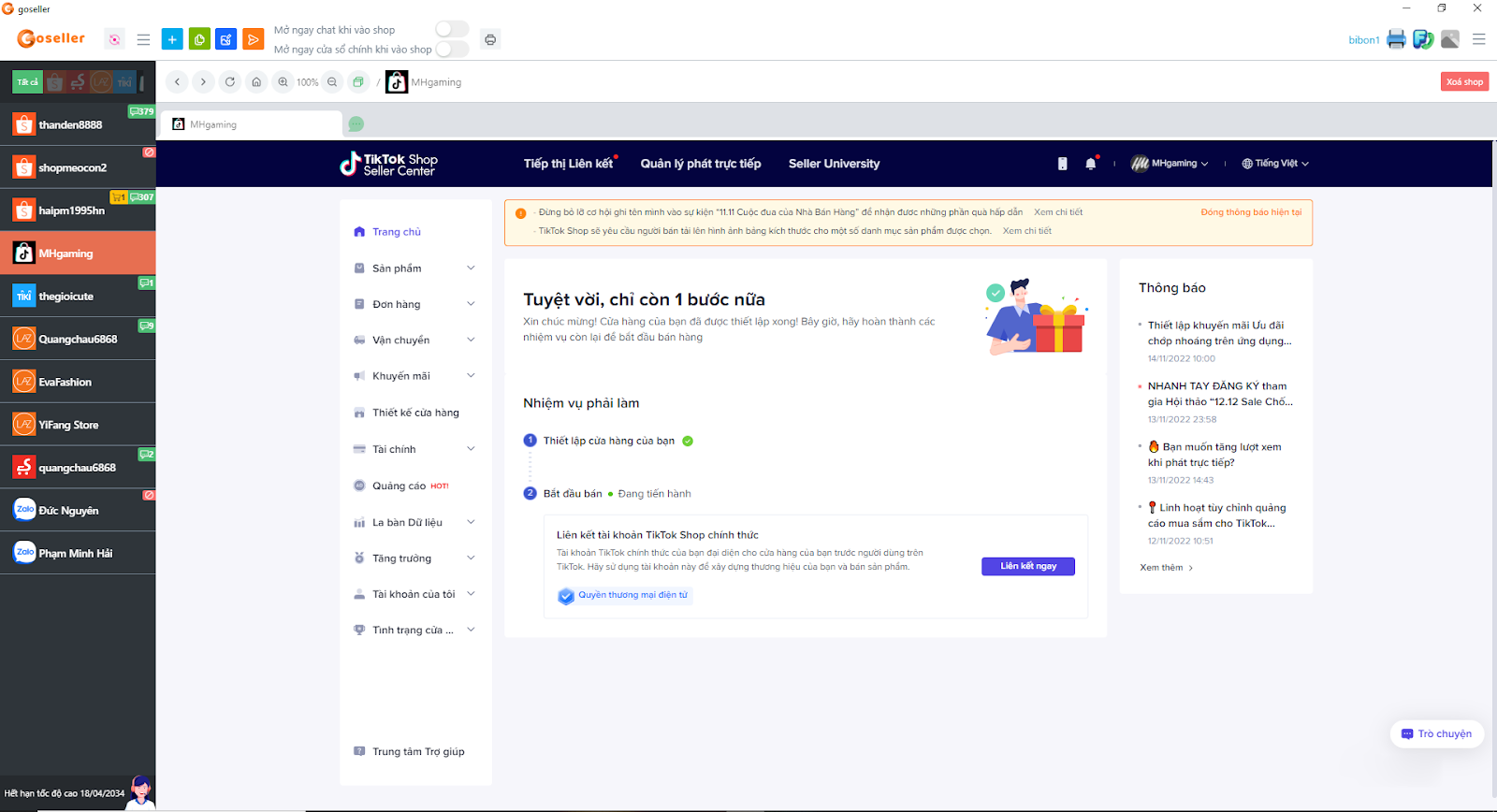Viewport: 1497px width, 812px height.
Task: Open the 'Trò chuyện' chat button
Action: click(1436, 734)
